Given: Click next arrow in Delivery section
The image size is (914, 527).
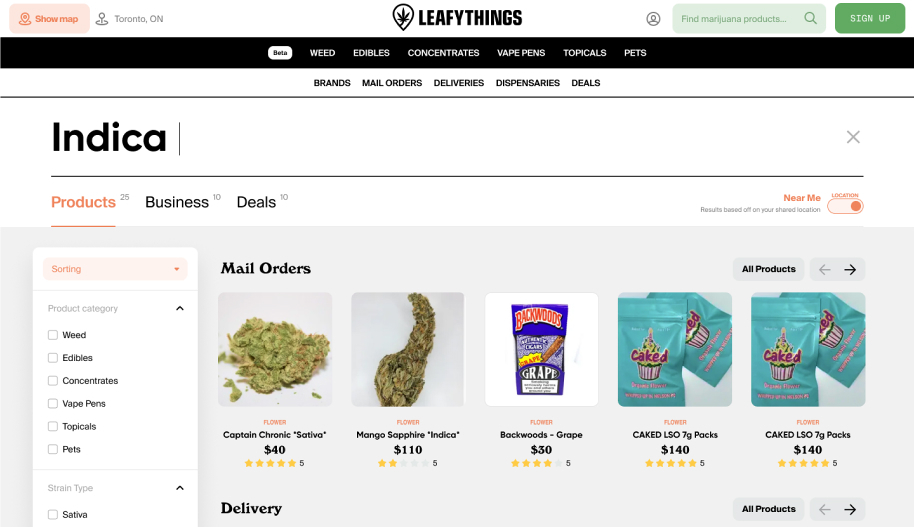Looking at the screenshot, I should (x=850, y=510).
